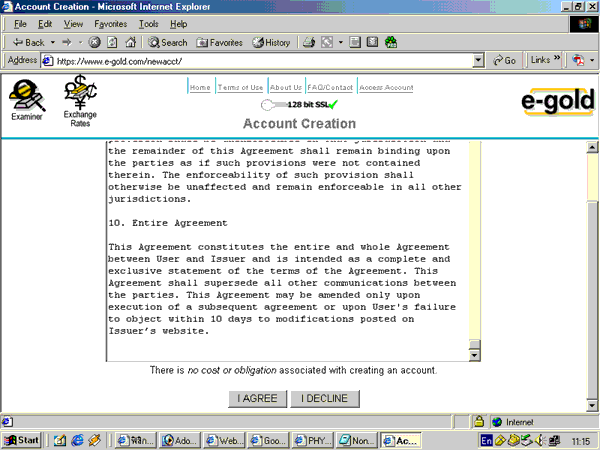Click the page scrollbar down arrow
Viewport: 600px width, 450px height.
tap(592, 405)
